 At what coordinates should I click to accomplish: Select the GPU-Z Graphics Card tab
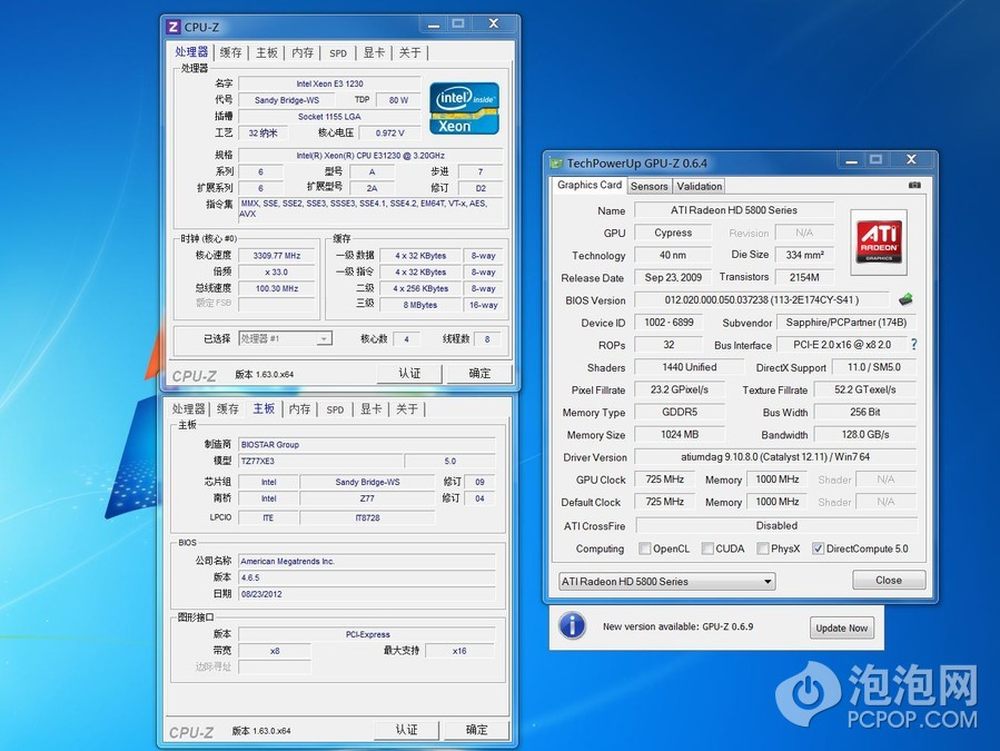point(589,185)
